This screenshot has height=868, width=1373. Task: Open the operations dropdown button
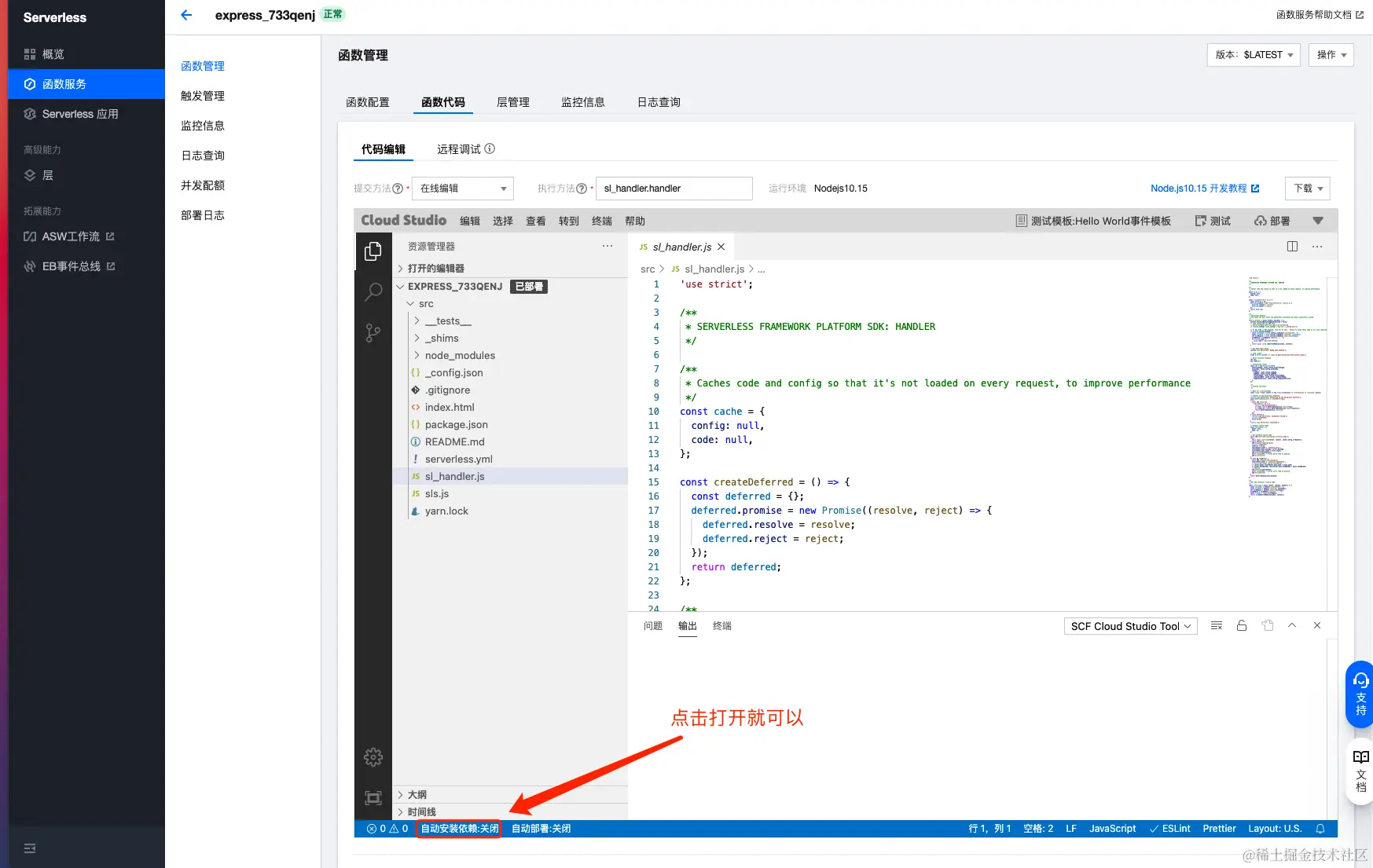[x=1331, y=55]
